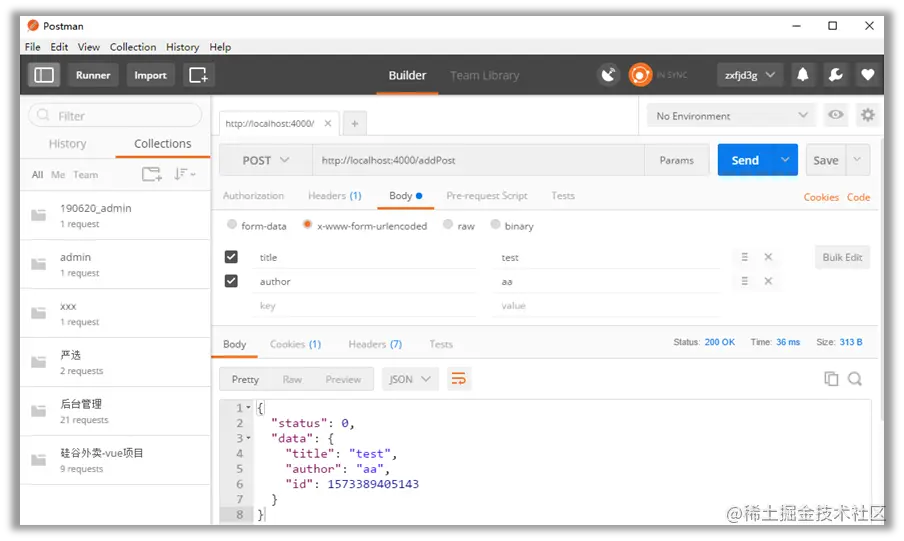Click drag handle of author row
This screenshot has height=541, width=904.
click(x=744, y=281)
